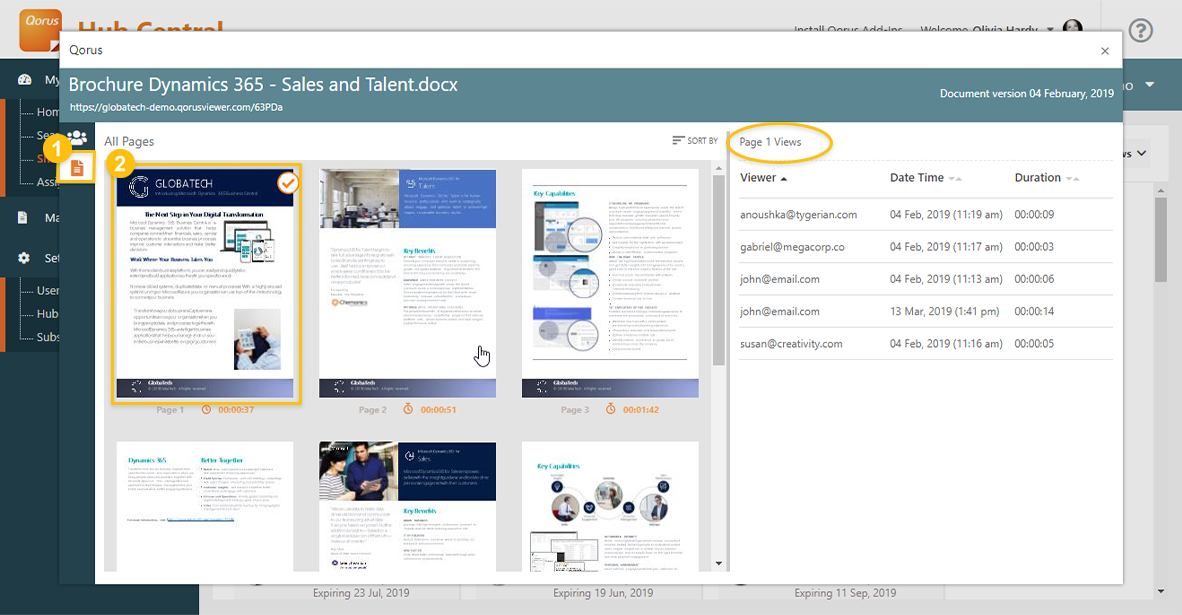Click the 13 Mar, 2019 (1:41 pm) date cell
The height and width of the screenshot is (615, 1182).
coord(945,311)
